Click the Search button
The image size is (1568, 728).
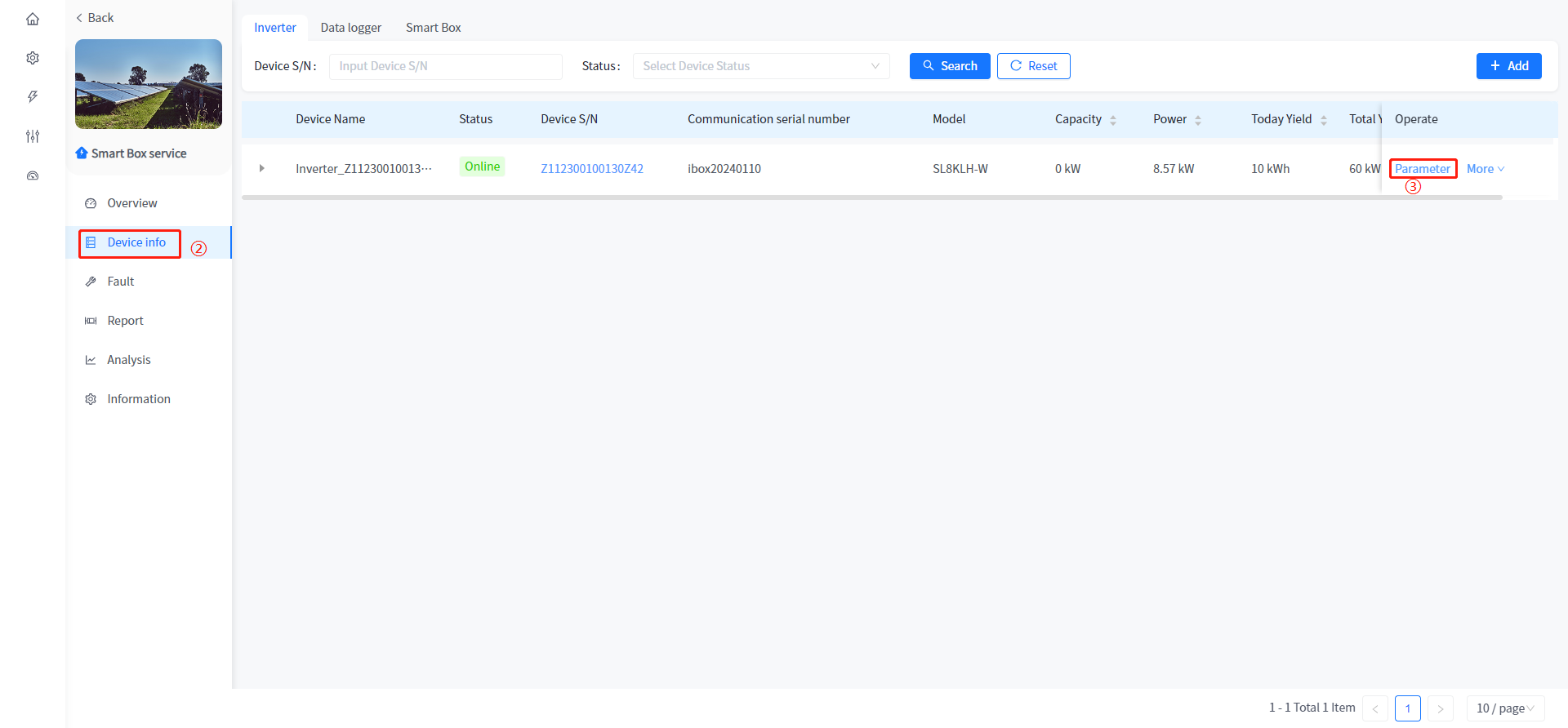950,66
